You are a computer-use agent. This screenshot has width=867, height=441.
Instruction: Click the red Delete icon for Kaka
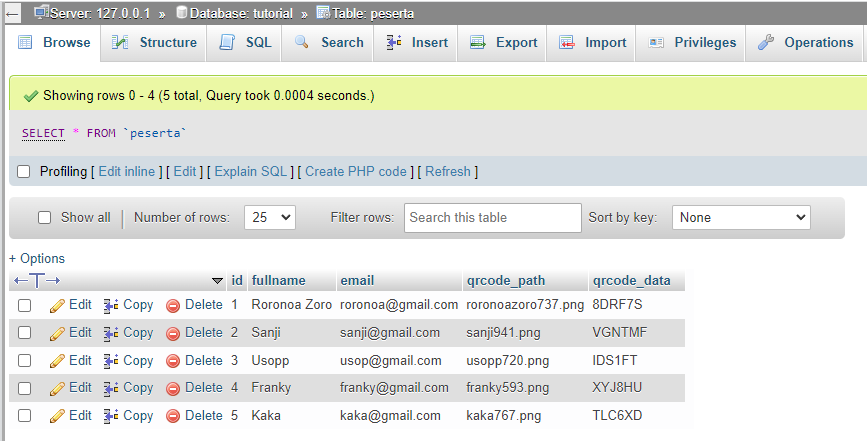(x=172, y=416)
